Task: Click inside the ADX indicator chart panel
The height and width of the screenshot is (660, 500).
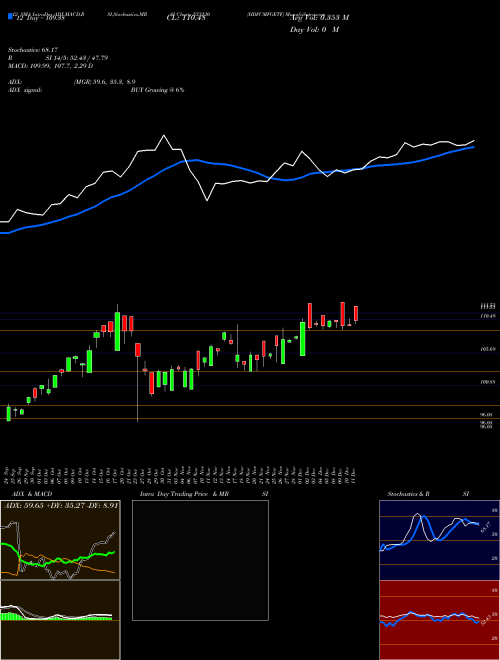Action: click(x=60, y=540)
